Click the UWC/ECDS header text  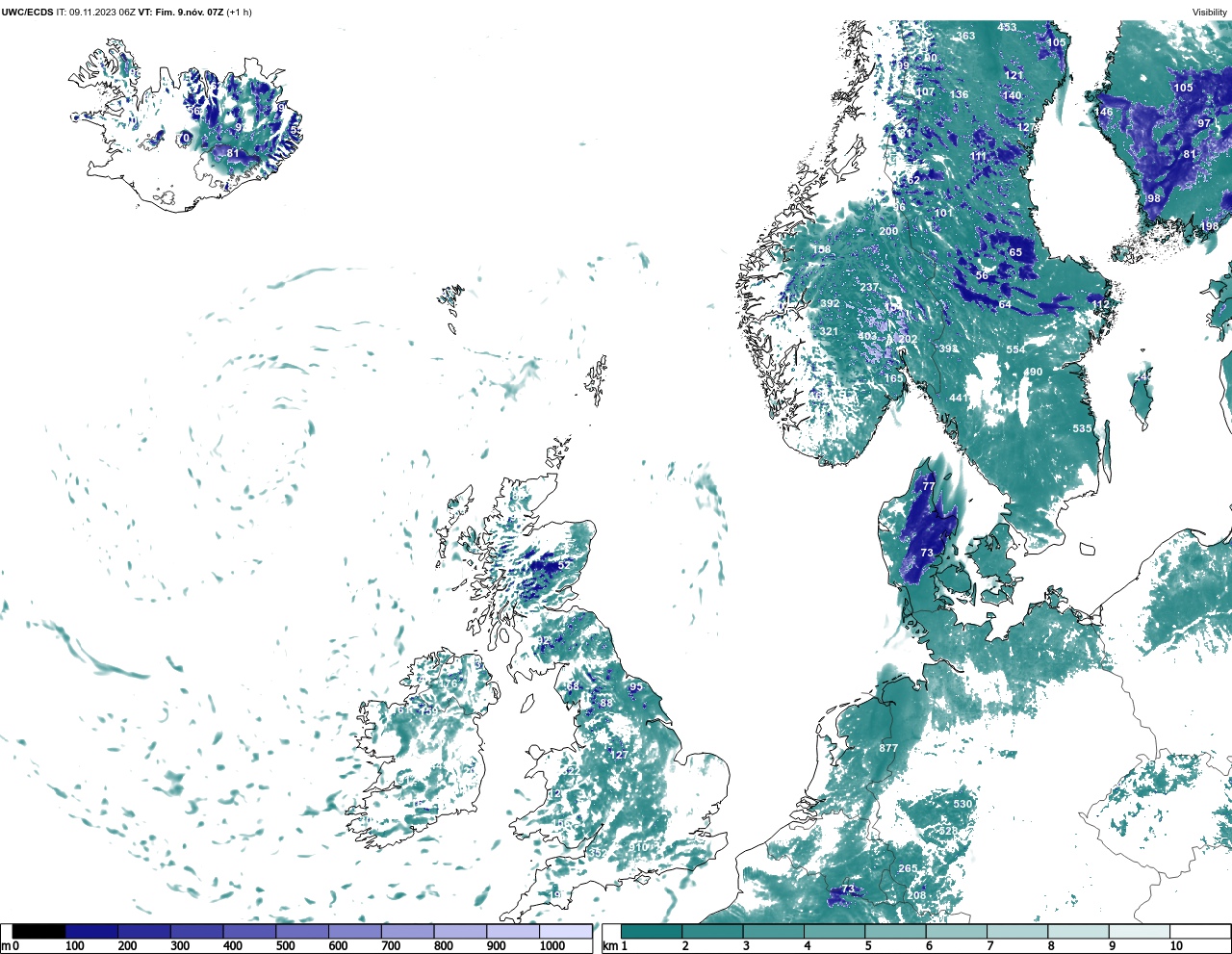(x=27, y=13)
